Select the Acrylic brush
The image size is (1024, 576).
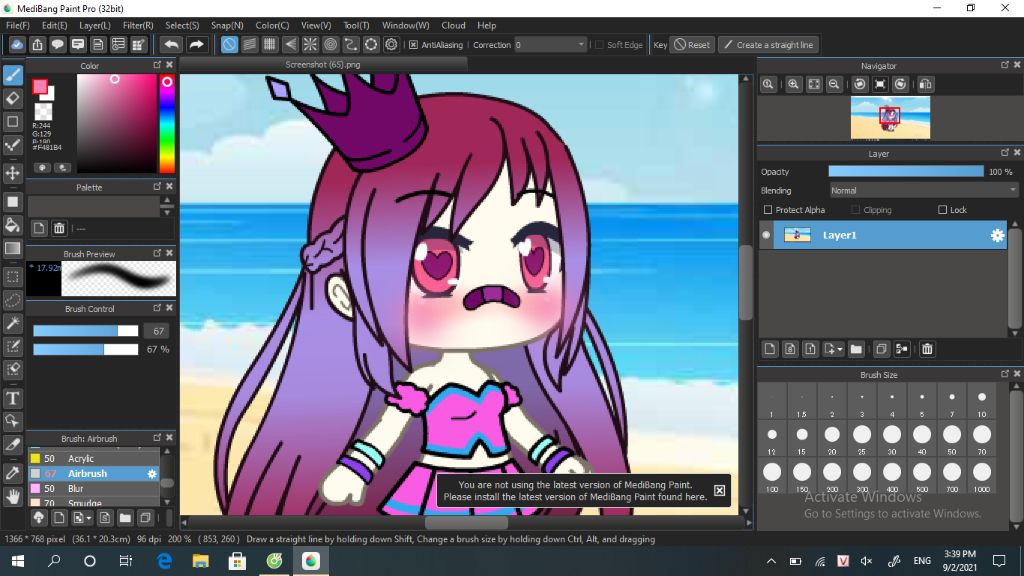point(93,458)
